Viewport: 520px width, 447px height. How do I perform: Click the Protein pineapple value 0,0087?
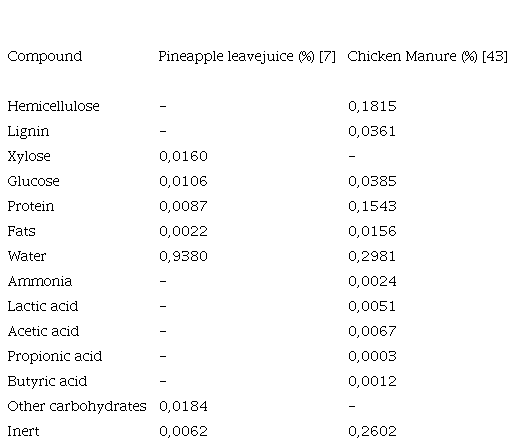point(183,206)
